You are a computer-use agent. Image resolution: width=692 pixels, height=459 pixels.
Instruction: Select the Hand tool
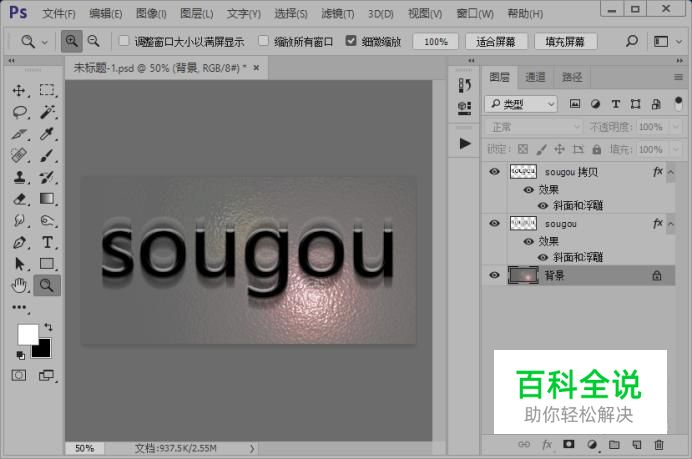(x=19, y=286)
